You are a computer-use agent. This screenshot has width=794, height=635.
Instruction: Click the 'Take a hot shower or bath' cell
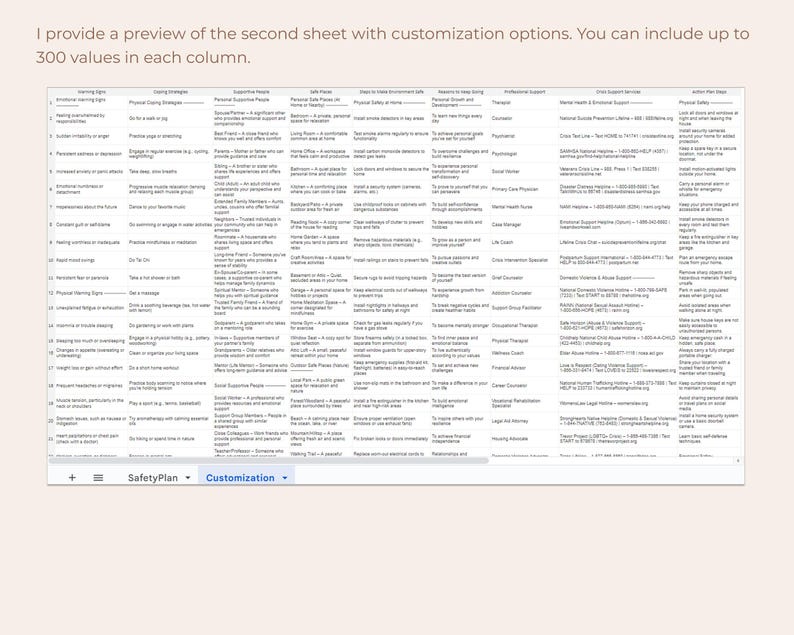tap(171, 277)
